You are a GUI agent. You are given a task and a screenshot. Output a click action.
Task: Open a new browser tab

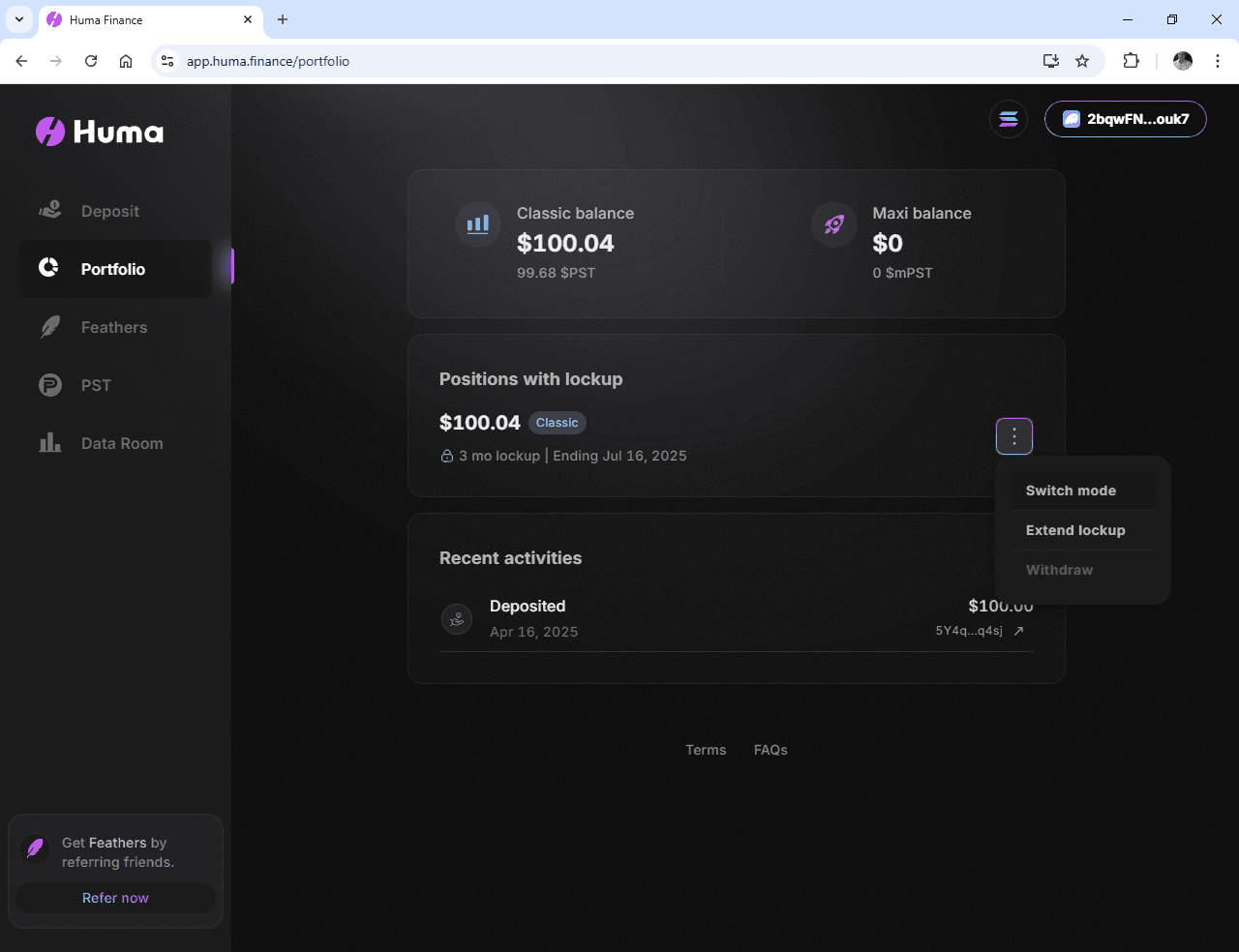point(283,19)
